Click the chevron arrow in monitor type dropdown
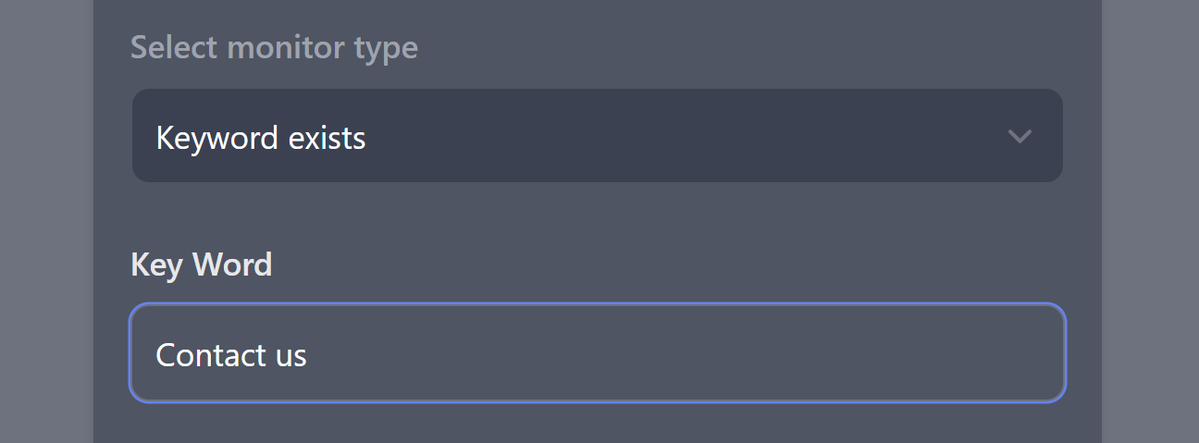 point(1019,137)
